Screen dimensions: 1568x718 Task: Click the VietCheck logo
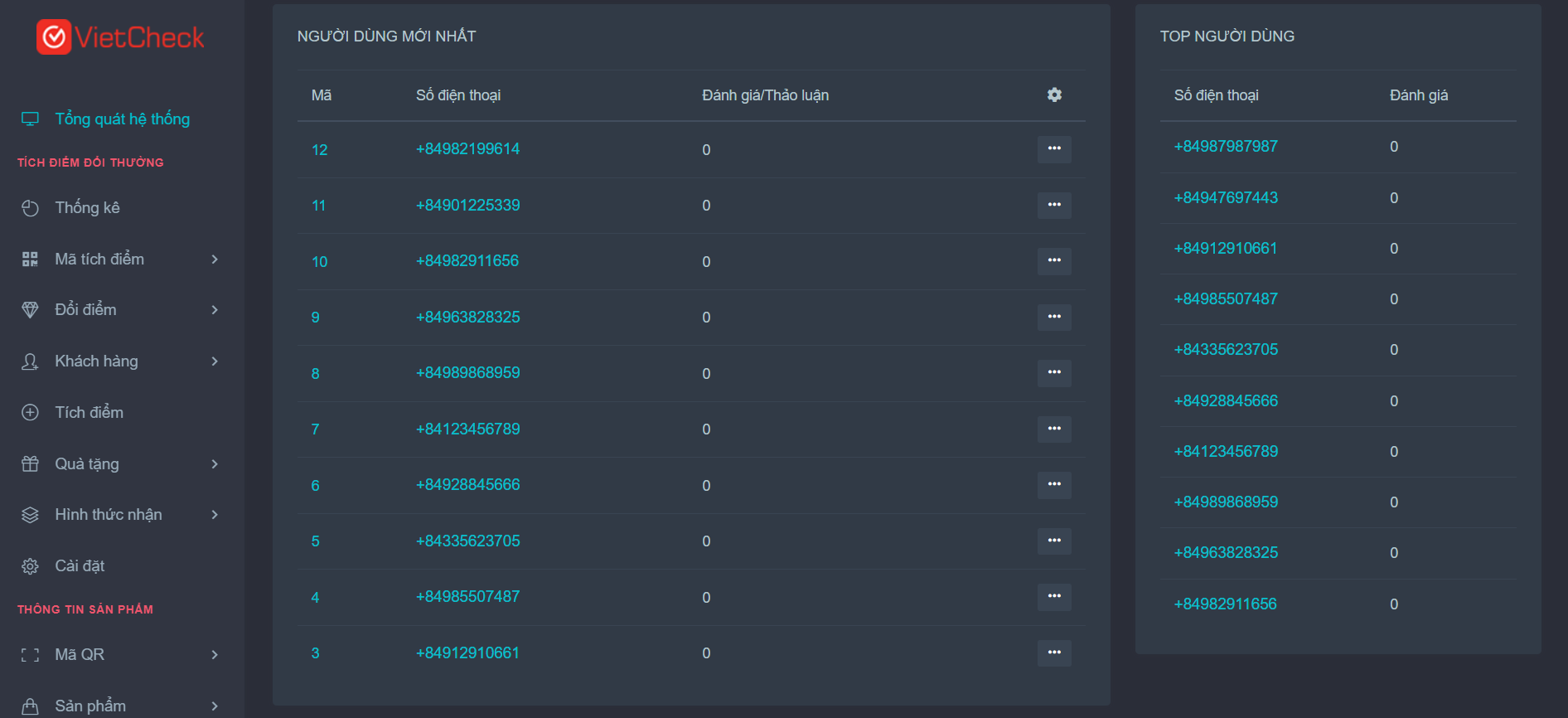point(120,37)
